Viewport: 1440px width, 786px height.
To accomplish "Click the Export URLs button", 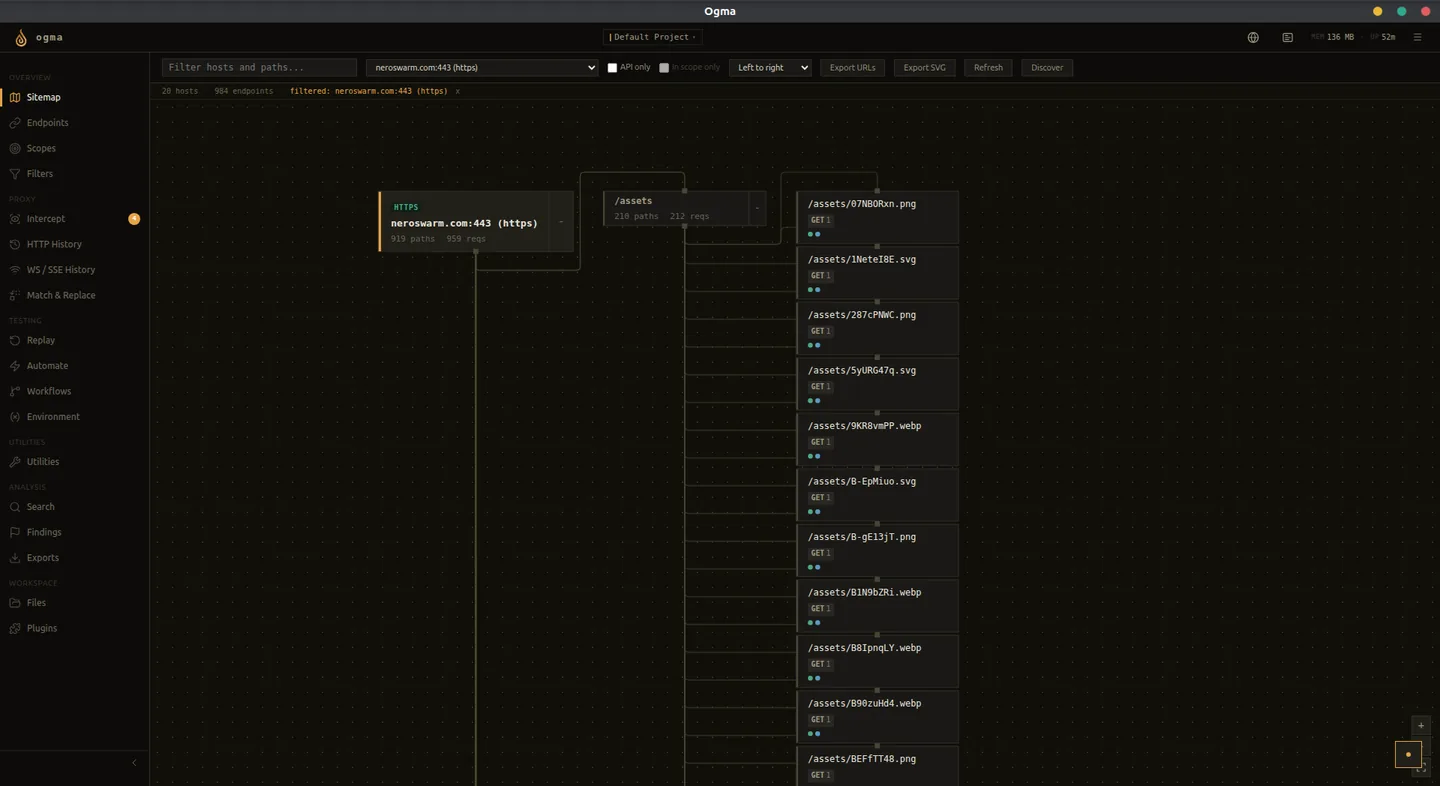I will point(852,67).
